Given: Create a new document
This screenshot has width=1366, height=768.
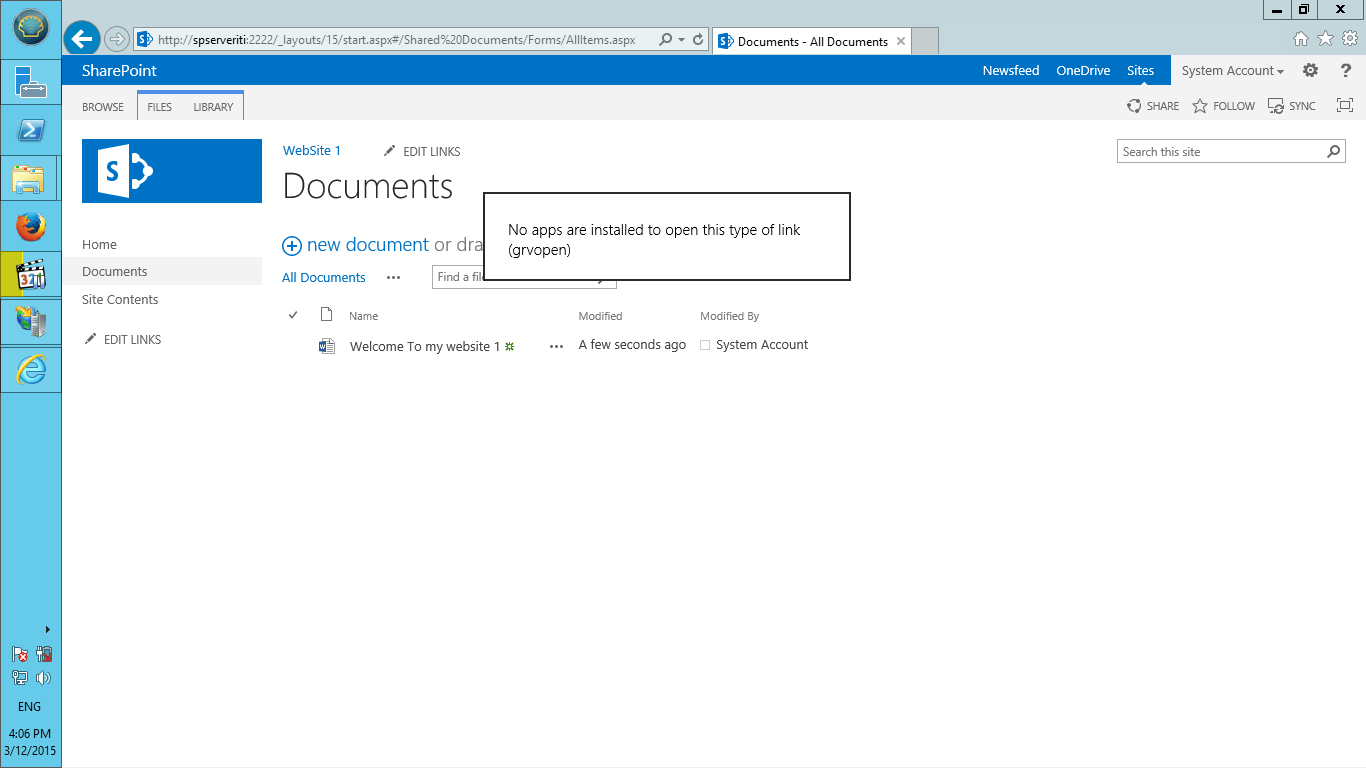Looking at the screenshot, I should (x=356, y=245).
